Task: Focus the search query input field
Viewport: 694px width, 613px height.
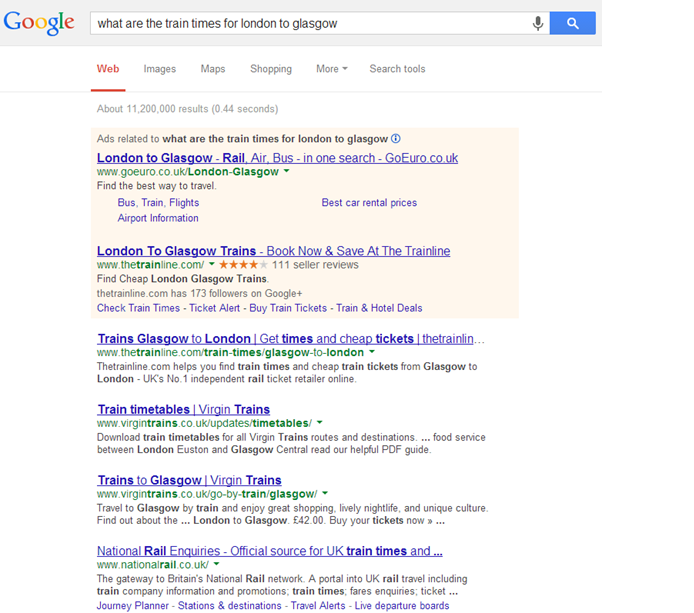Action: pyautogui.click(x=310, y=23)
